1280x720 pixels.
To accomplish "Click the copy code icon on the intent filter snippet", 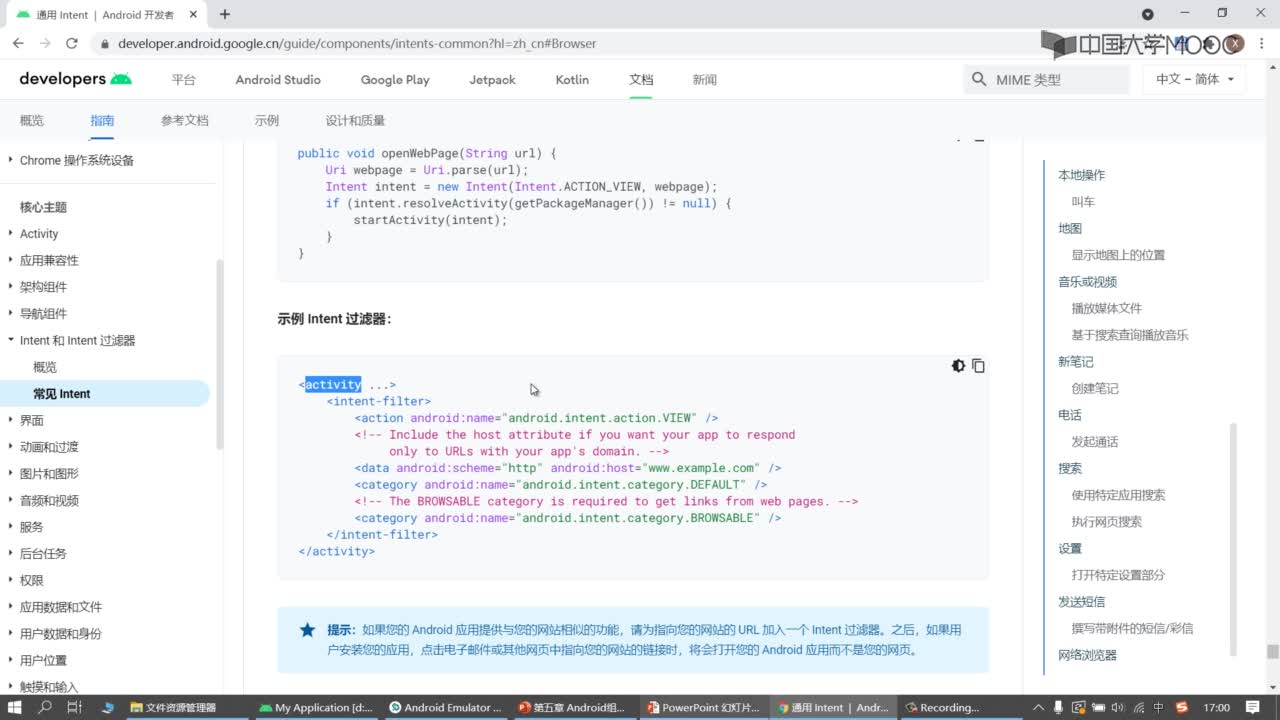I will click(x=978, y=366).
